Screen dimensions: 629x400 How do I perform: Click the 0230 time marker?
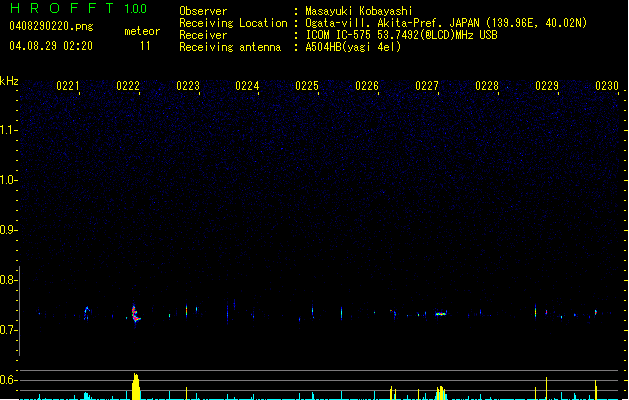(607, 86)
